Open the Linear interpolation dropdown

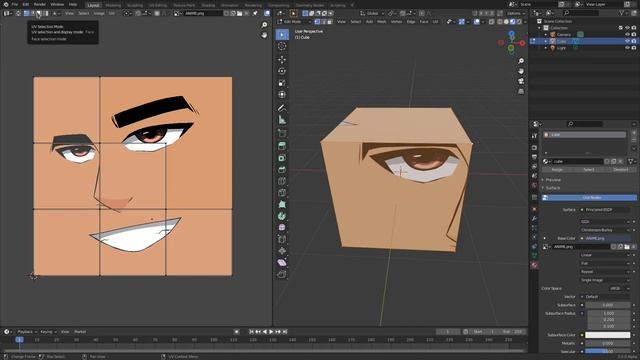tap(605, 255)
